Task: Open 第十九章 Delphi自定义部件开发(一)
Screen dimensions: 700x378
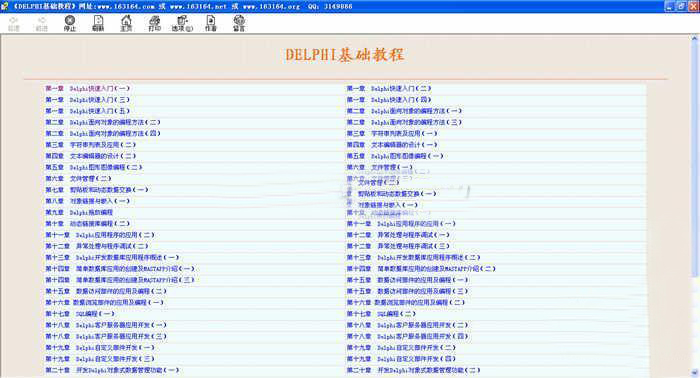Action: click(100, 348)
